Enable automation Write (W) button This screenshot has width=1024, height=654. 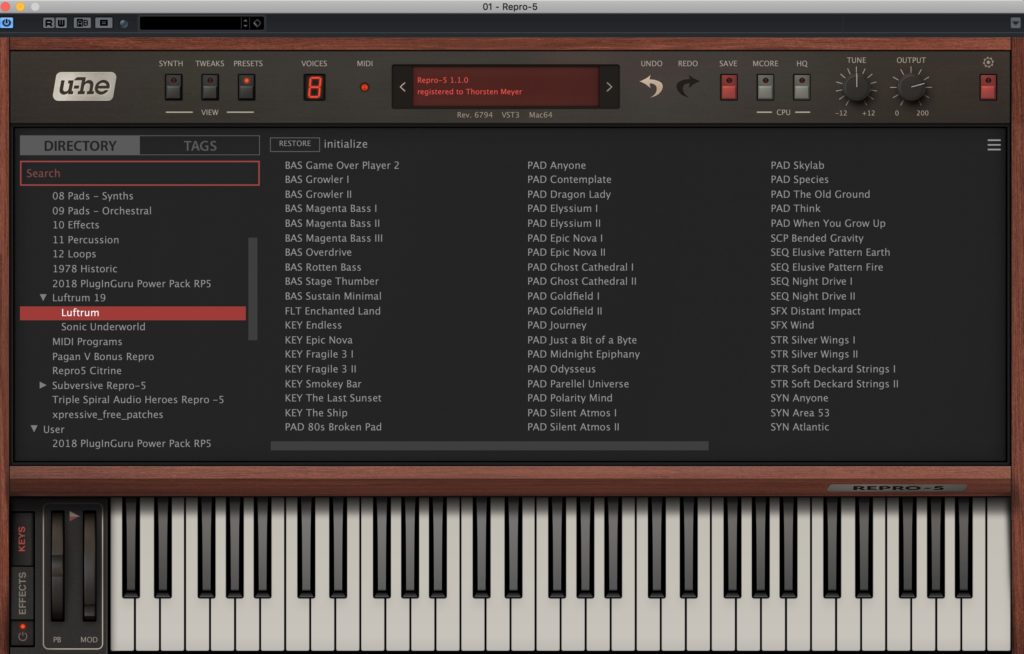(61, 23)
